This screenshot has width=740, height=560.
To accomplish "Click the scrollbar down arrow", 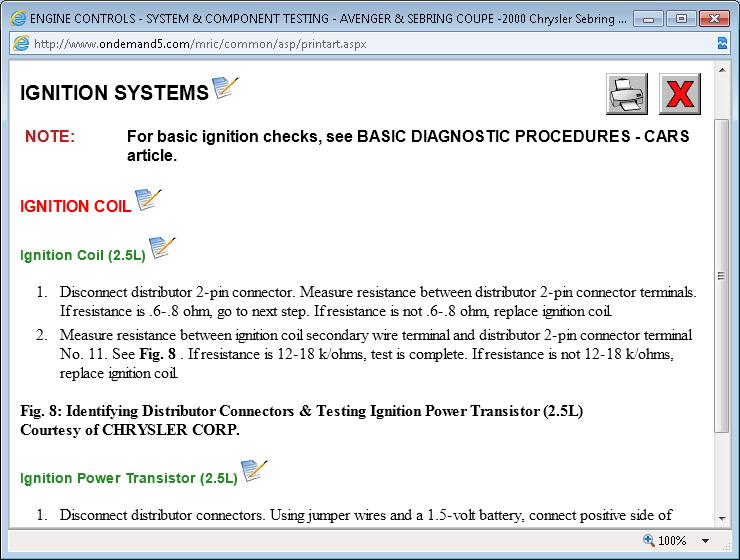I will pyautogui.click(x=722, y=518).
